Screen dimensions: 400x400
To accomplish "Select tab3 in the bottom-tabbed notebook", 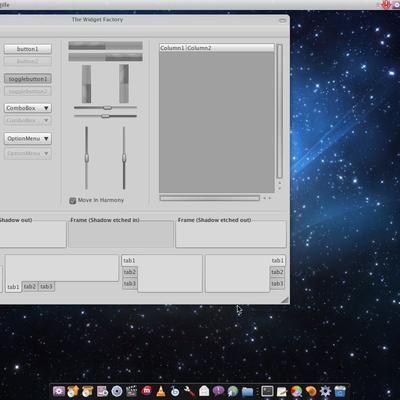I will tap(46, 286).
